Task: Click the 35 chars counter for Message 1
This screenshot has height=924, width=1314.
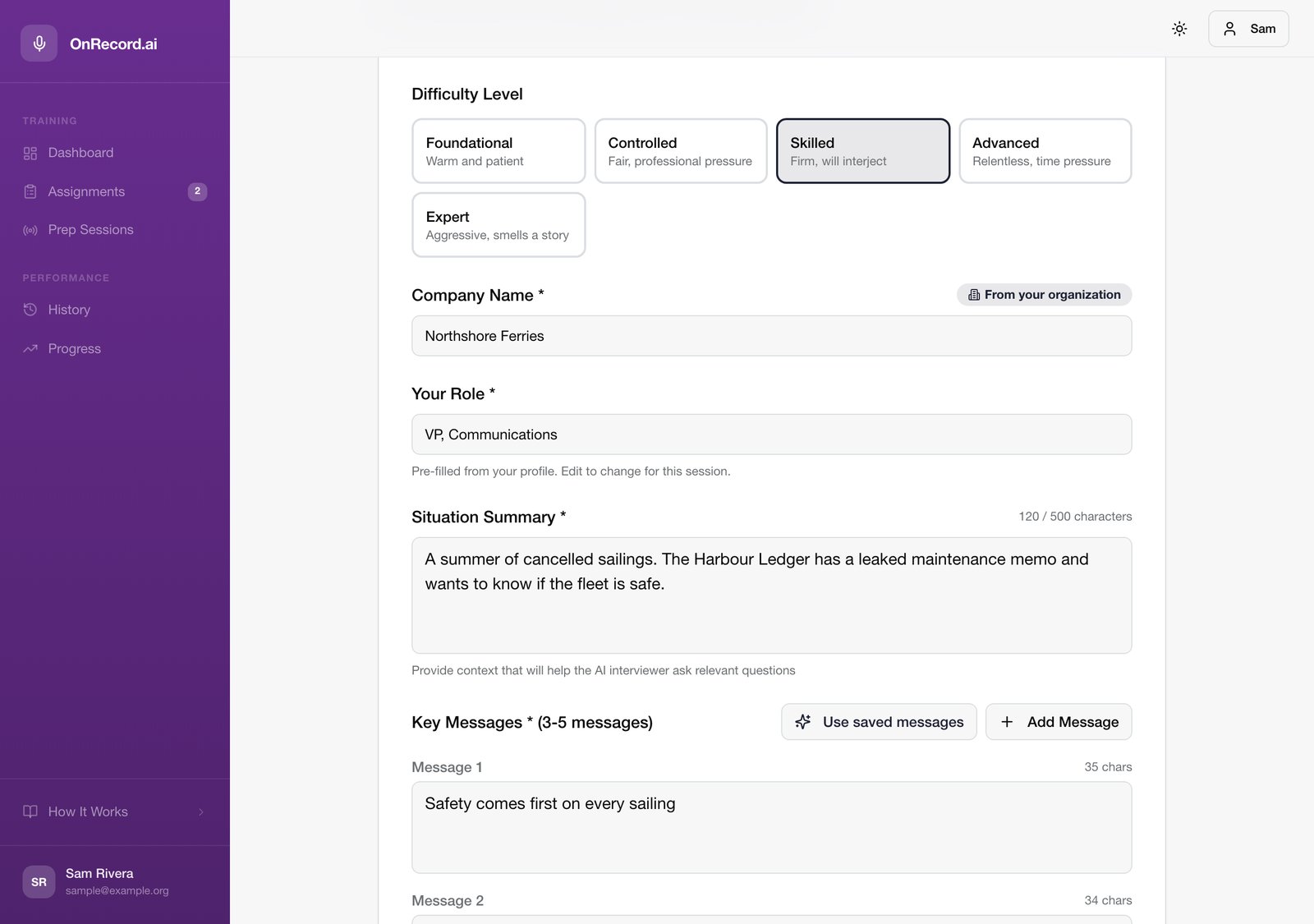Action: [x=1108, y=767]
